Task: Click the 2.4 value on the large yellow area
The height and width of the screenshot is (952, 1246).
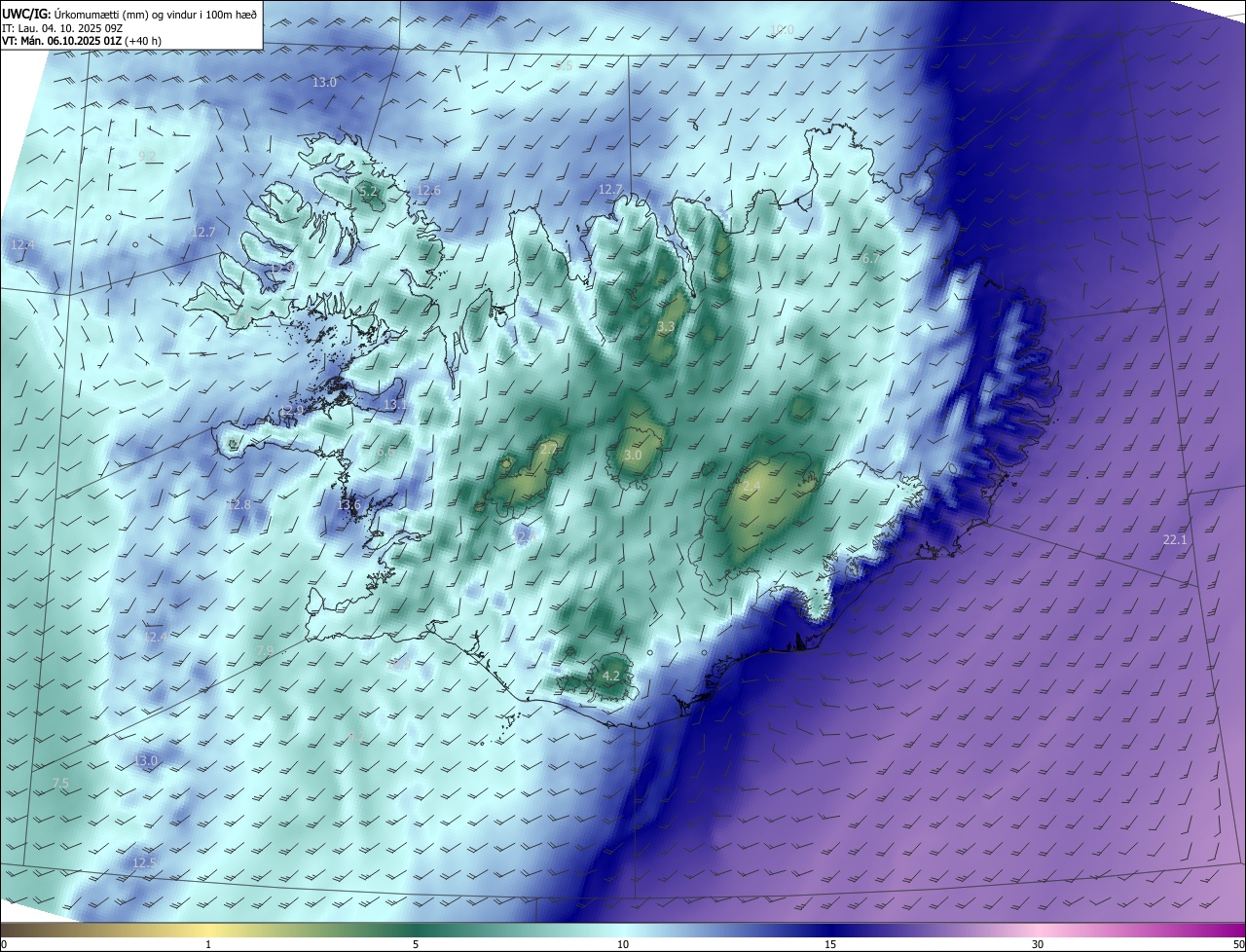Action: point(751,486)
